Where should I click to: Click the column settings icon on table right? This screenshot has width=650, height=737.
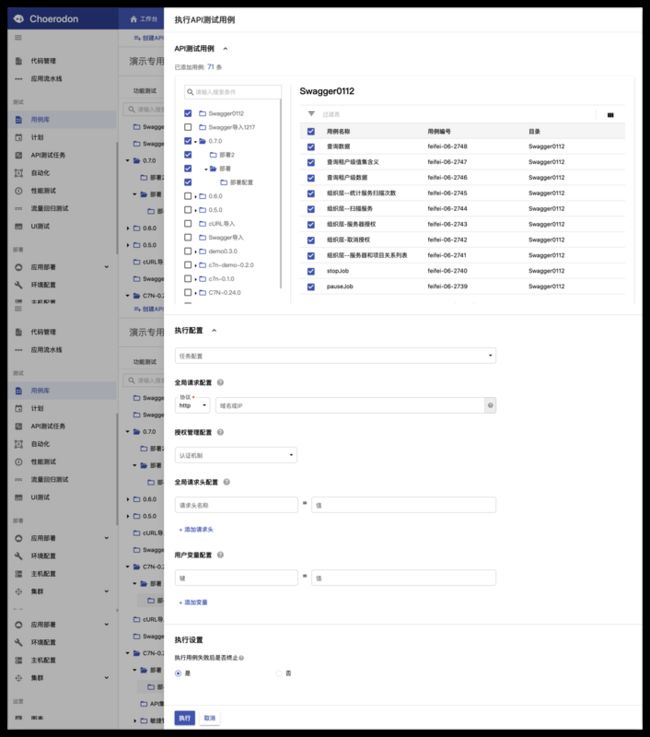coord(610,114)
